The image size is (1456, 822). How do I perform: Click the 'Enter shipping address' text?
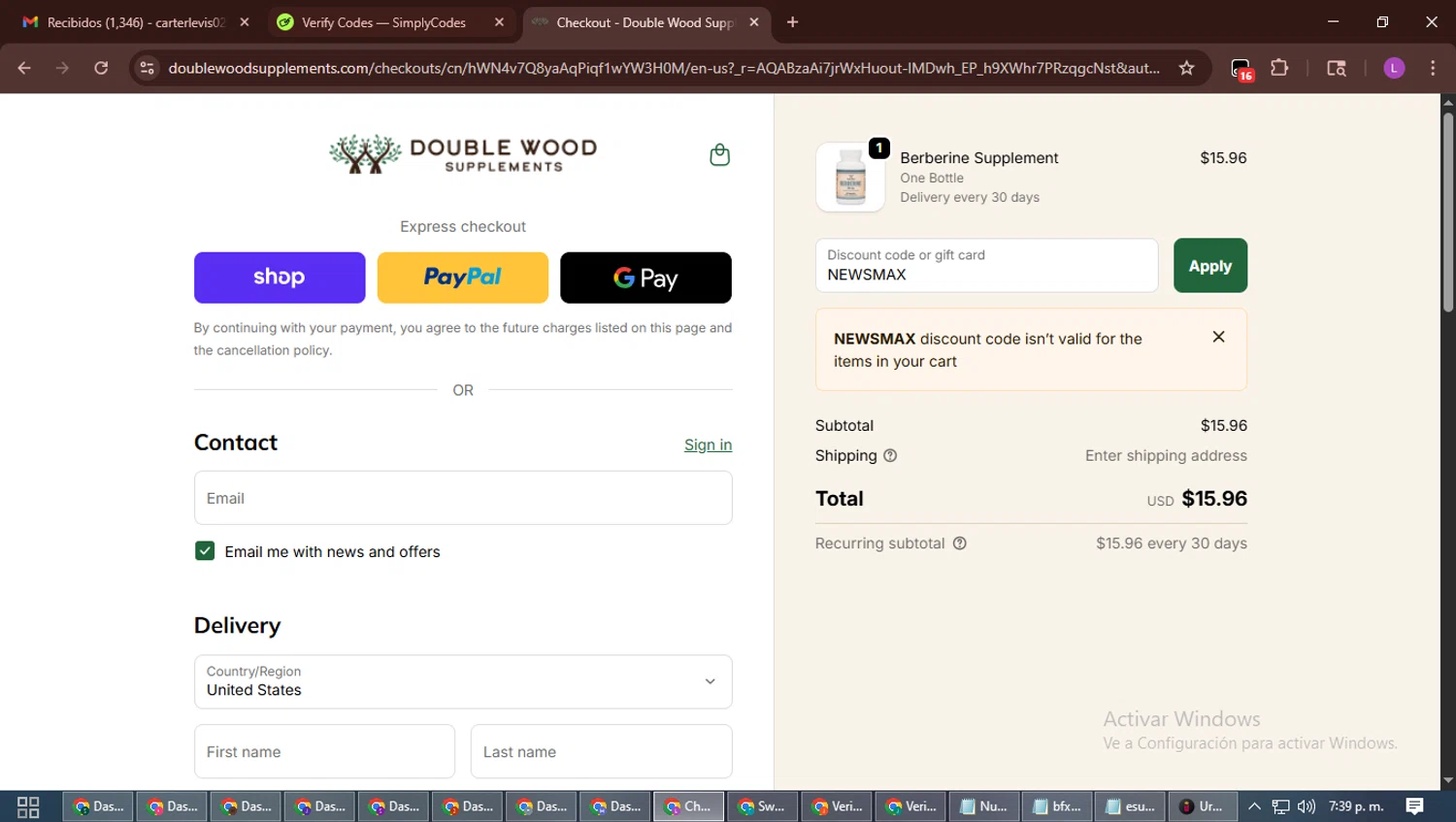click(1166, 455)
